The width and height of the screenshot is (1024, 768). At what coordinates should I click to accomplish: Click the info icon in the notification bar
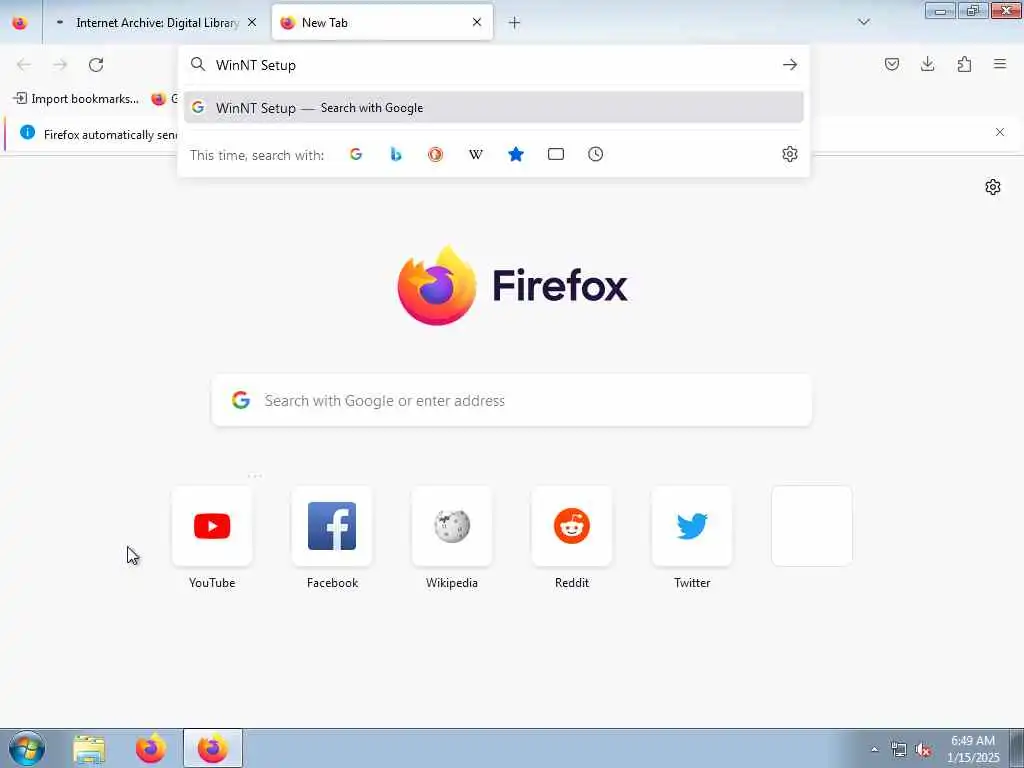[27, 133]
